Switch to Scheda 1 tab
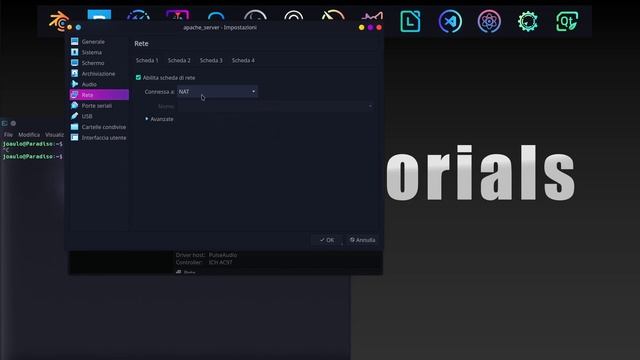640x360 pixels. point(147,60)
